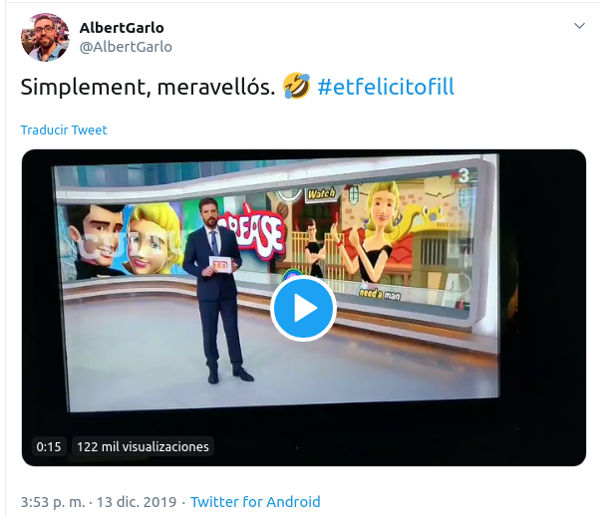Click the @AlbertGarlo handle
This screenshot has height=517, width=600.
[x=126, y=47]
